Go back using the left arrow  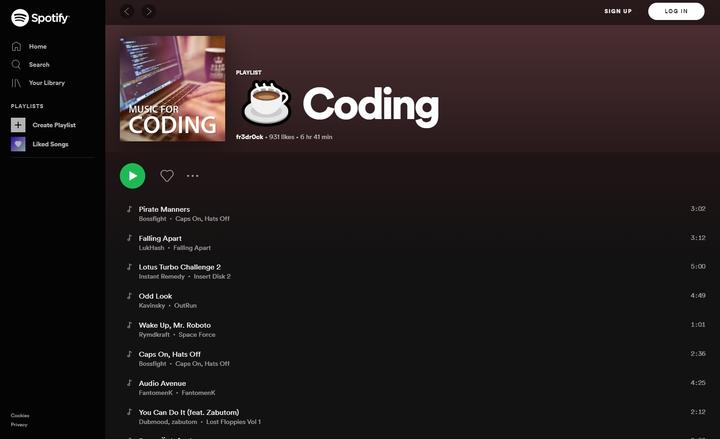pos(127,11)
